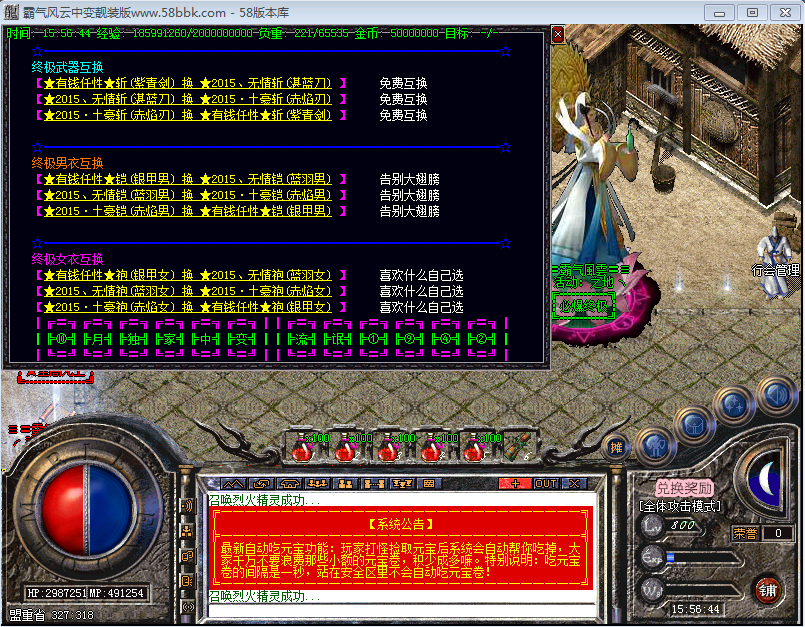Click the ① framed button in dialog
805x627 pixels.
(x=373, y=338)
